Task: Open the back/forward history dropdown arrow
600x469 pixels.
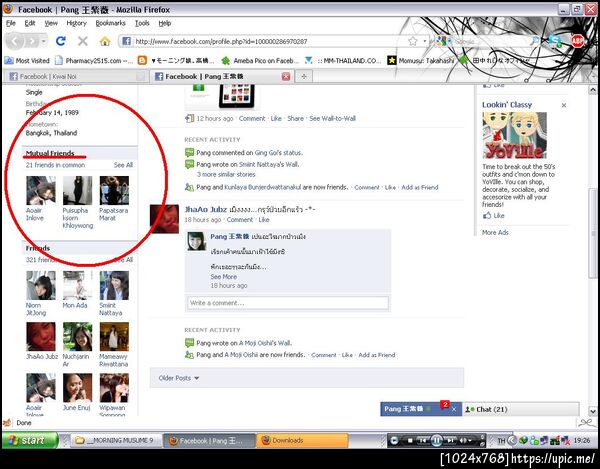Action: pyautogui.click(x=44, y=41)
